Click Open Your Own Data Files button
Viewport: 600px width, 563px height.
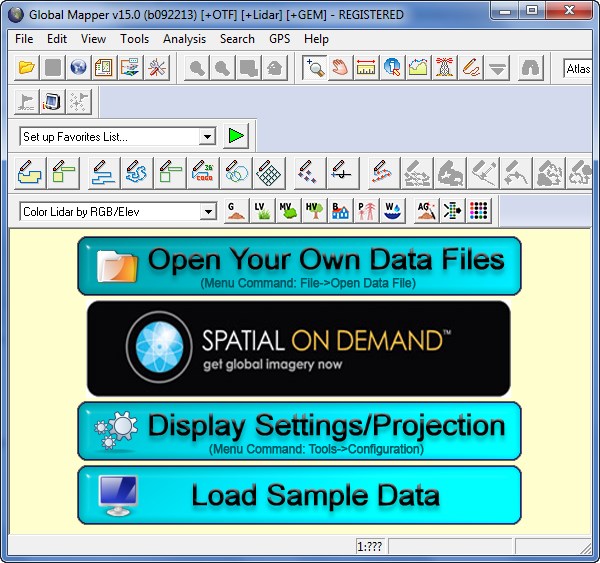tap(299, 266)
